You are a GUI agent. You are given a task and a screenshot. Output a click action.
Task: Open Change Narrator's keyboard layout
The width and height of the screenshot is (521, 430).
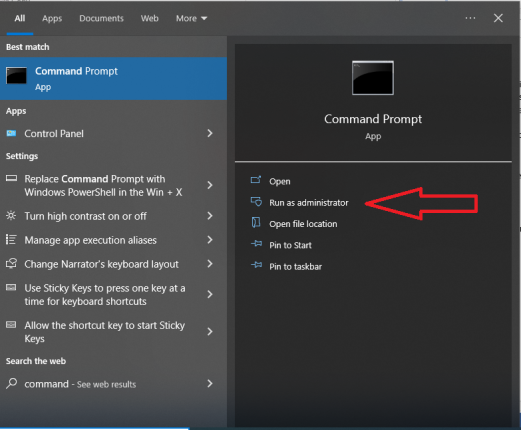[x=113, y=264]
